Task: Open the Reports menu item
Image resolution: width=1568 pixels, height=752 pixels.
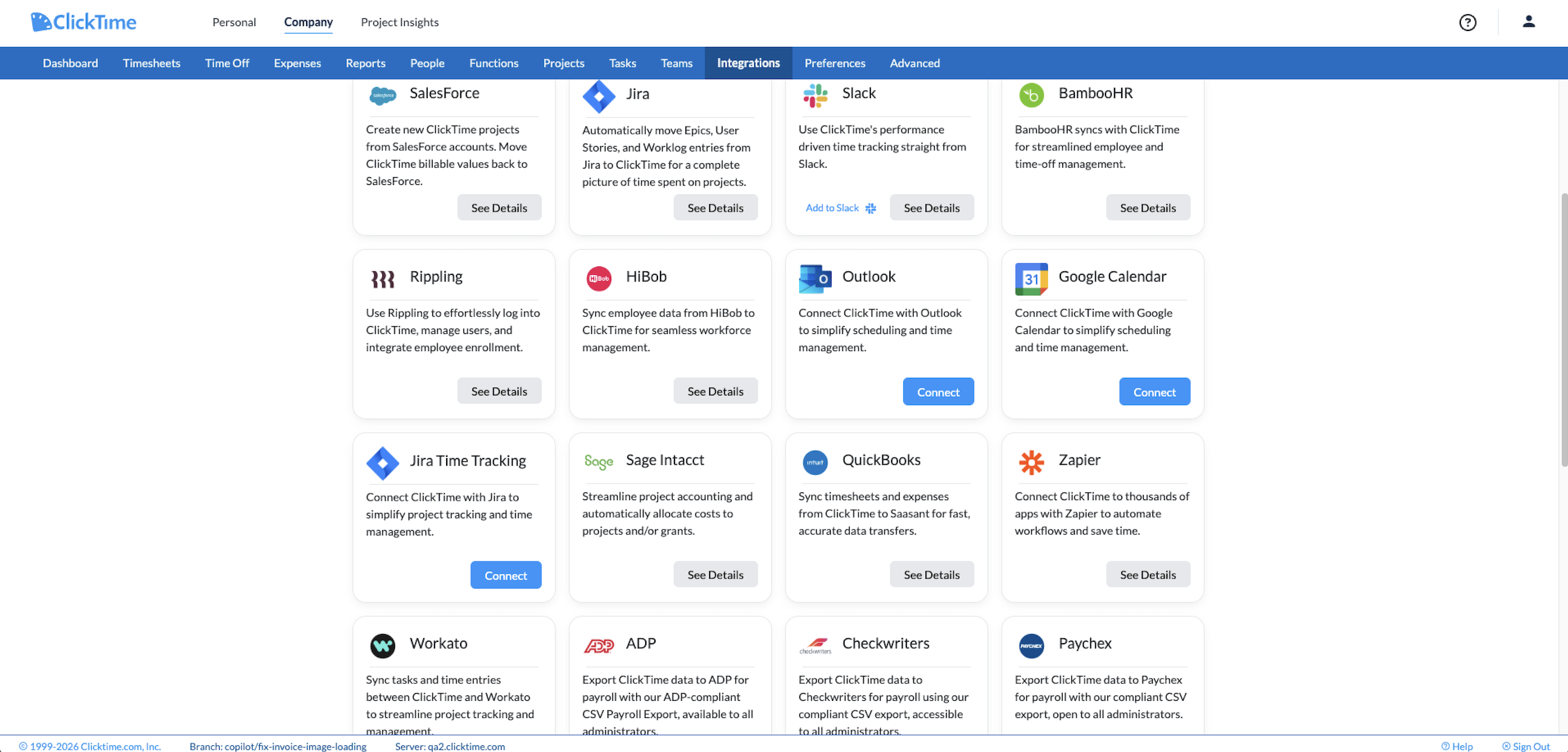Action: [365, 63]
